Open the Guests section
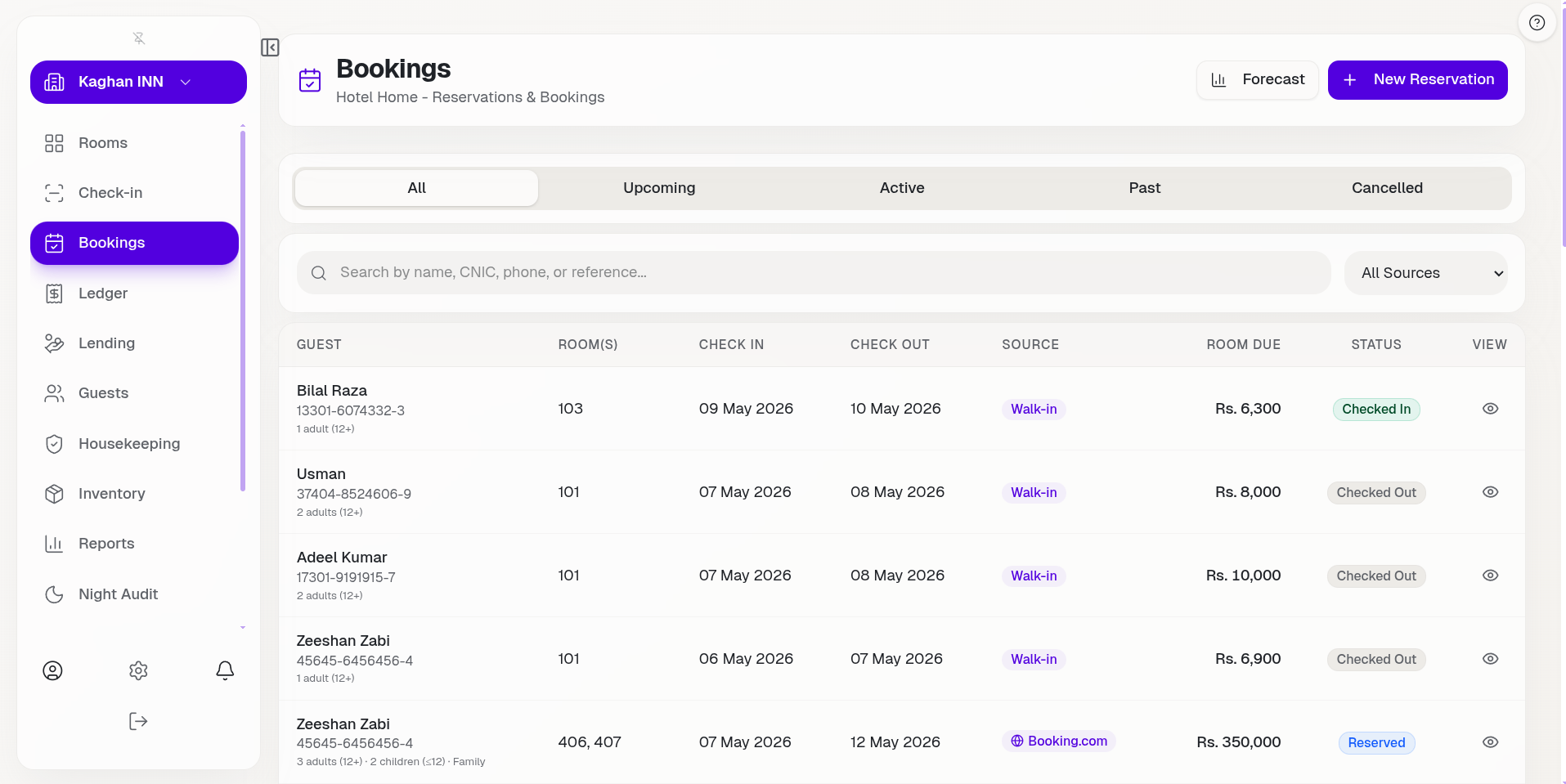 point(134,393)
